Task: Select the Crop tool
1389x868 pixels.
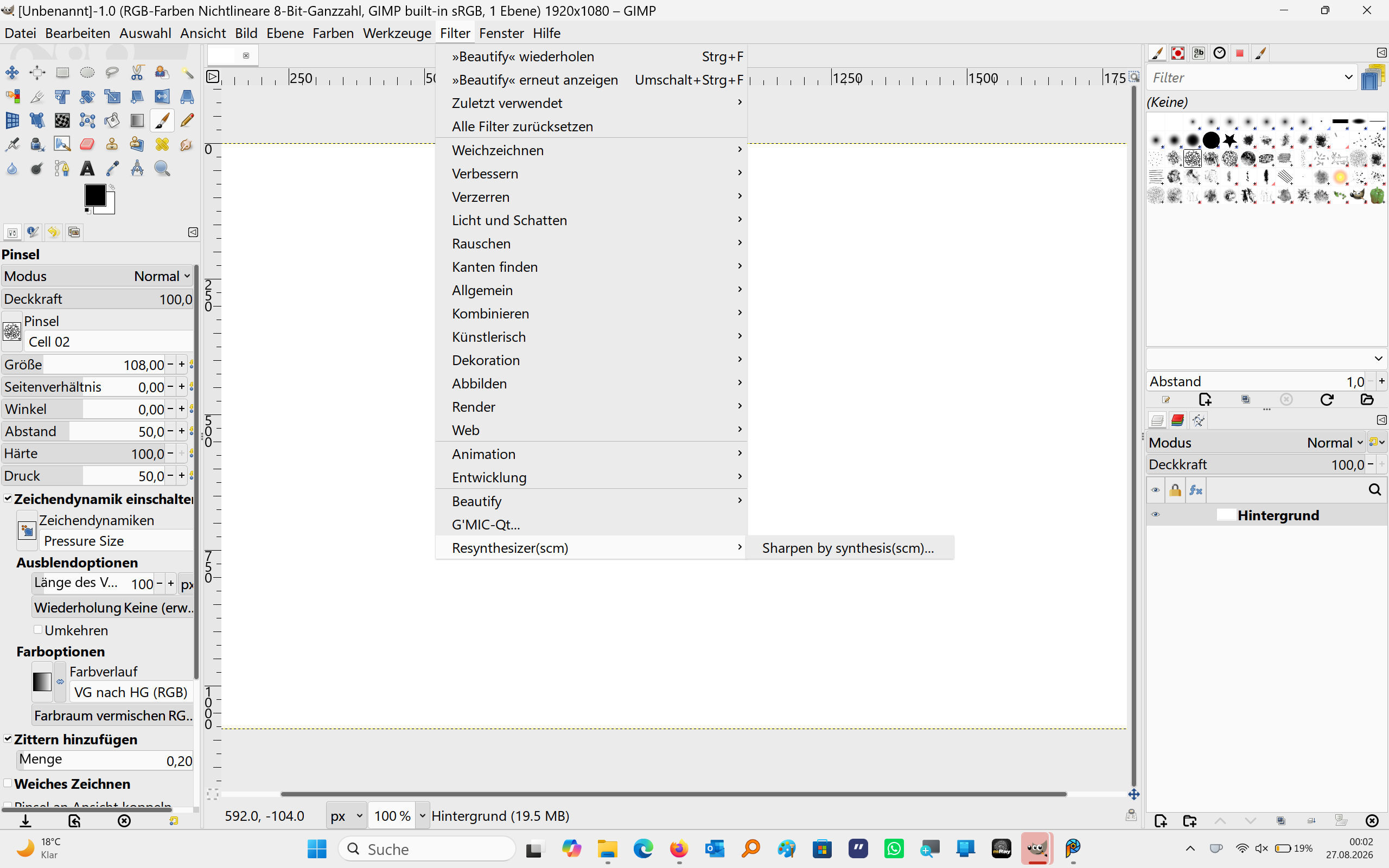Action: coord(37,97)
